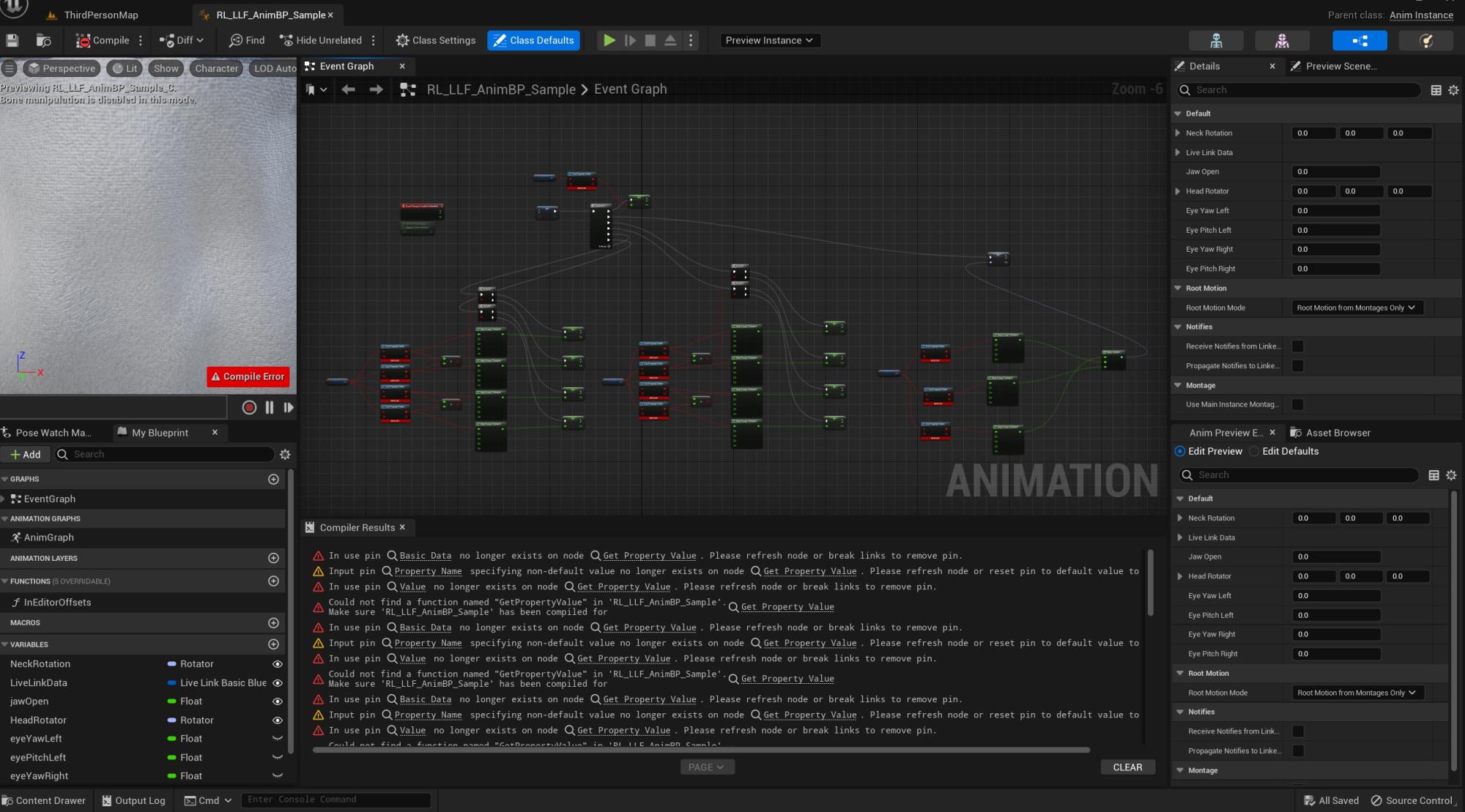The height and width of the screenshot is (812, 1465).
Task: Open Compile options three-dot menu
Action: click(x=141, y=40)
